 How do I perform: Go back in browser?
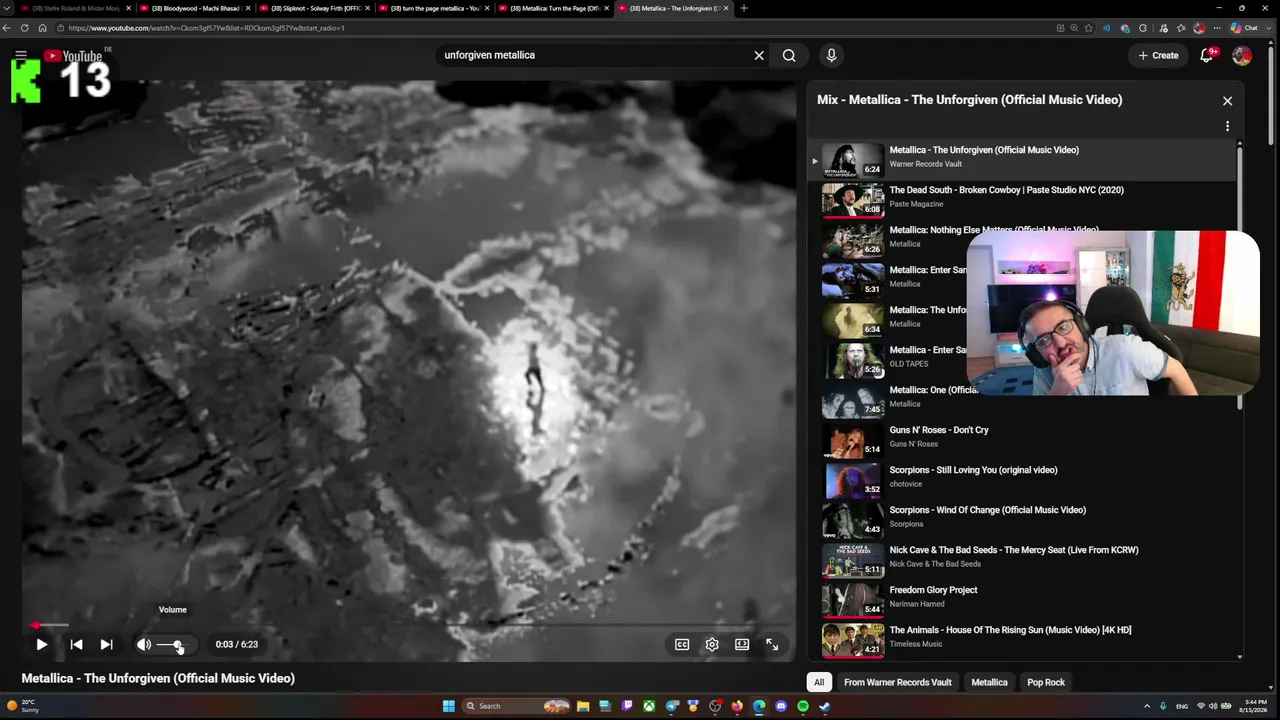tap(8, 28)
